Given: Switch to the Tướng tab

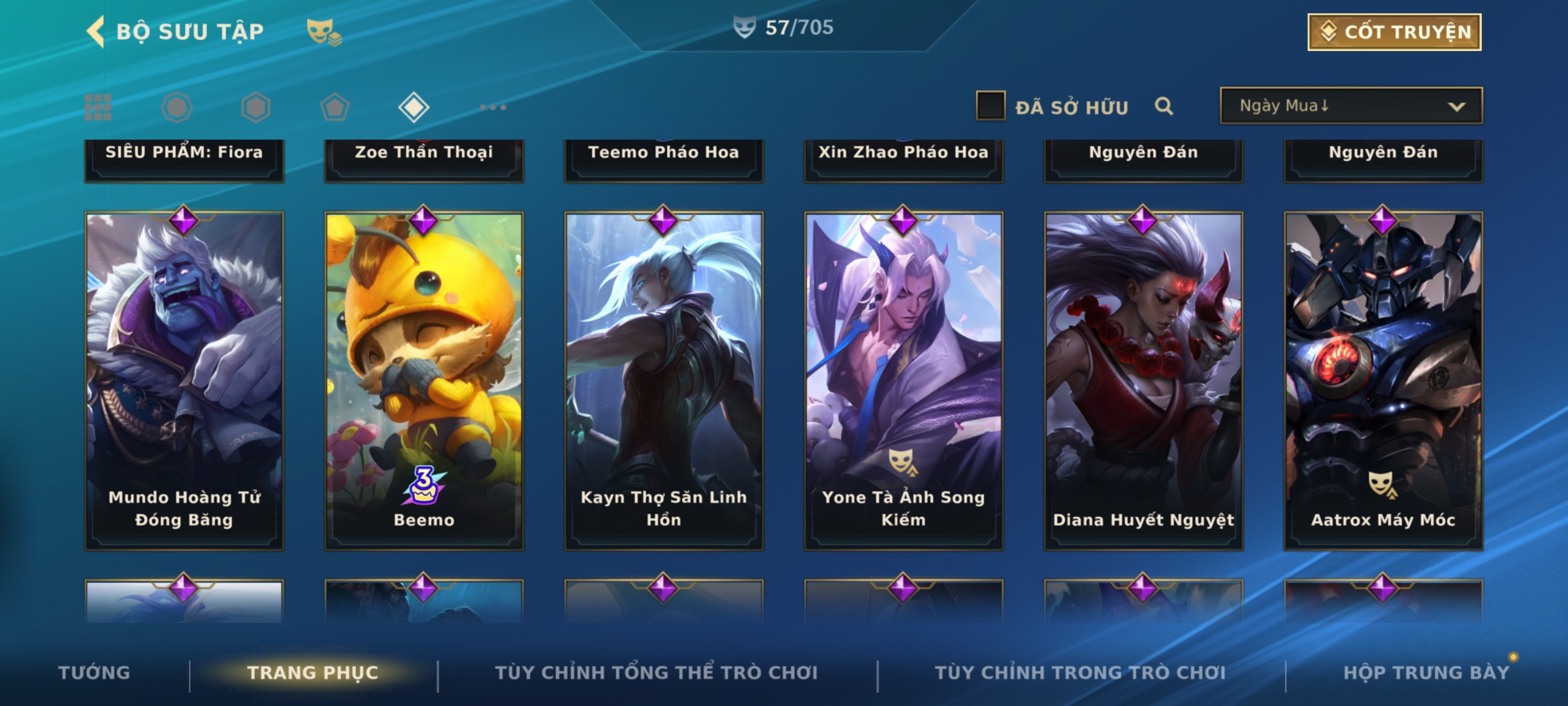Looking at the screenshot, I should point(94,673).
